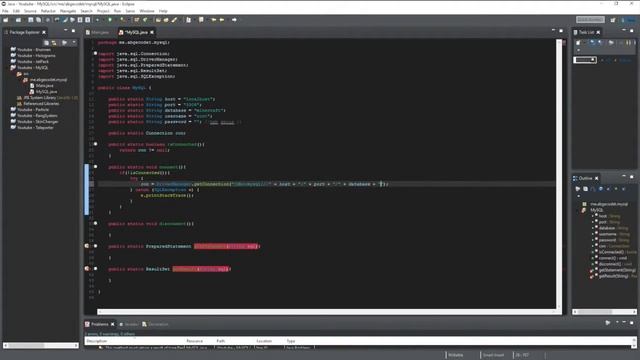Viewport: 640px width, 360px height.
Task: Close the MySQL.java editor tab
Action: tap(152, 32)
